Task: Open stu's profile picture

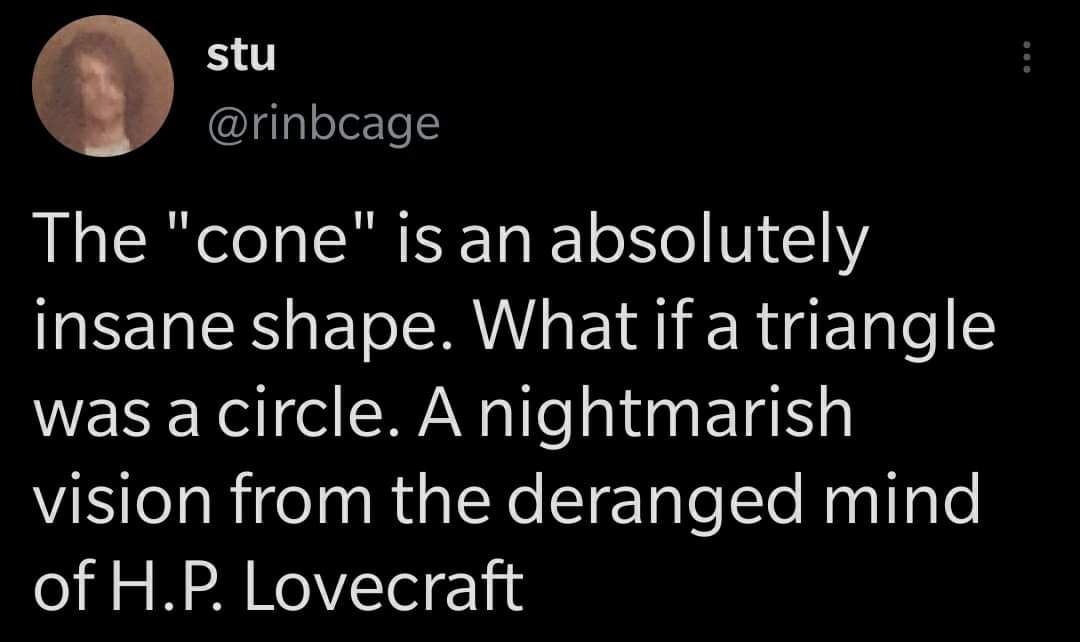Action: click(103, 85)
